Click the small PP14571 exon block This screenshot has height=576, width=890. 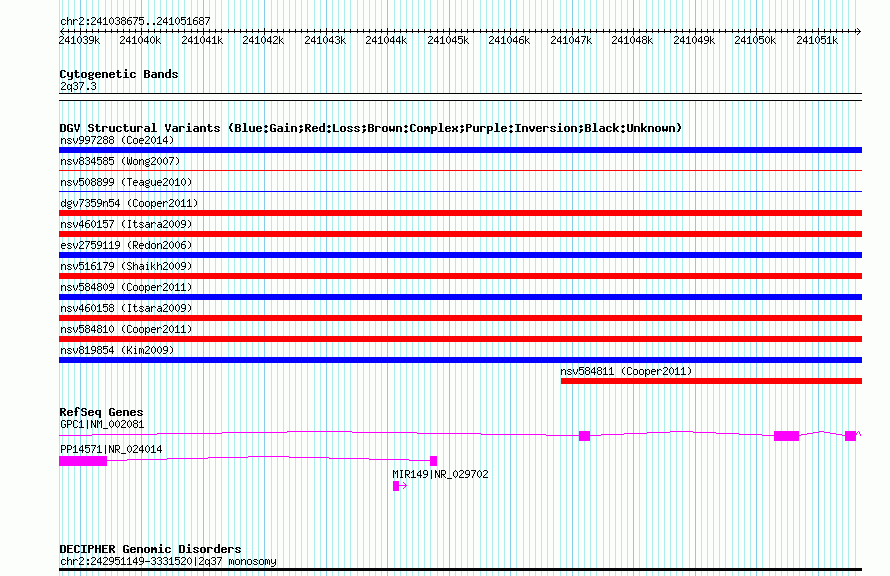[x=433, y=461]
